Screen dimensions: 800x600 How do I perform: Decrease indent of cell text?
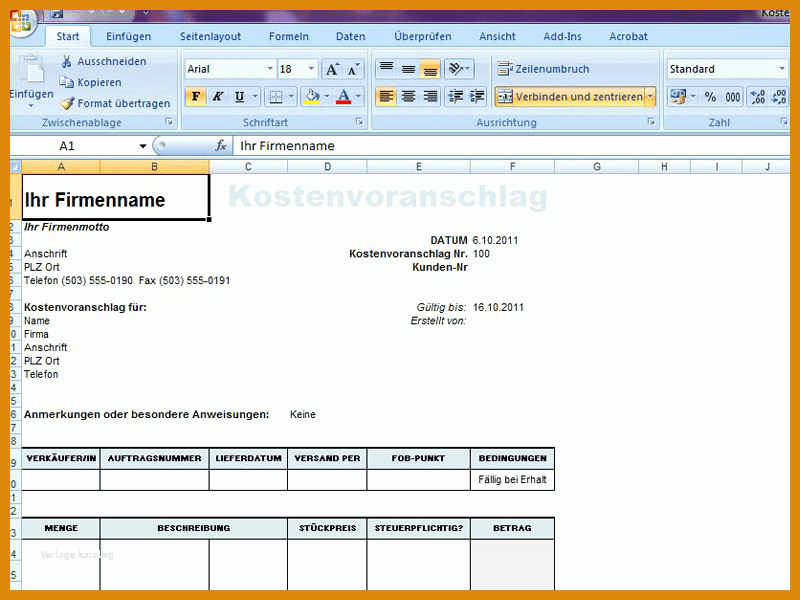pyautogui.click(x=455, y=96)
